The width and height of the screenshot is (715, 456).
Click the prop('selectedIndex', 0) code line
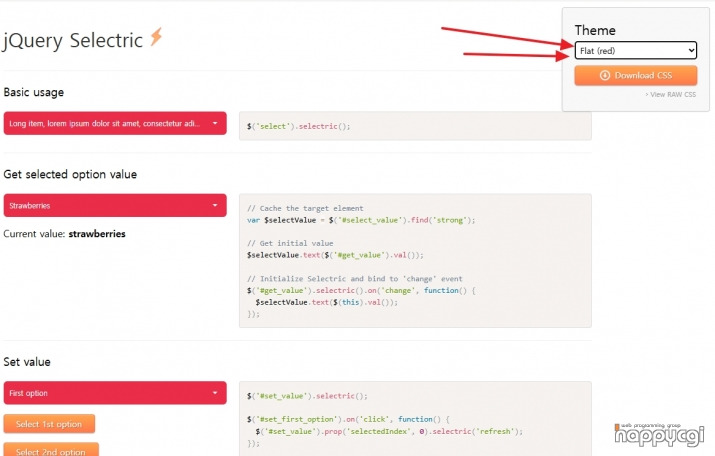(x=389, y=431)
